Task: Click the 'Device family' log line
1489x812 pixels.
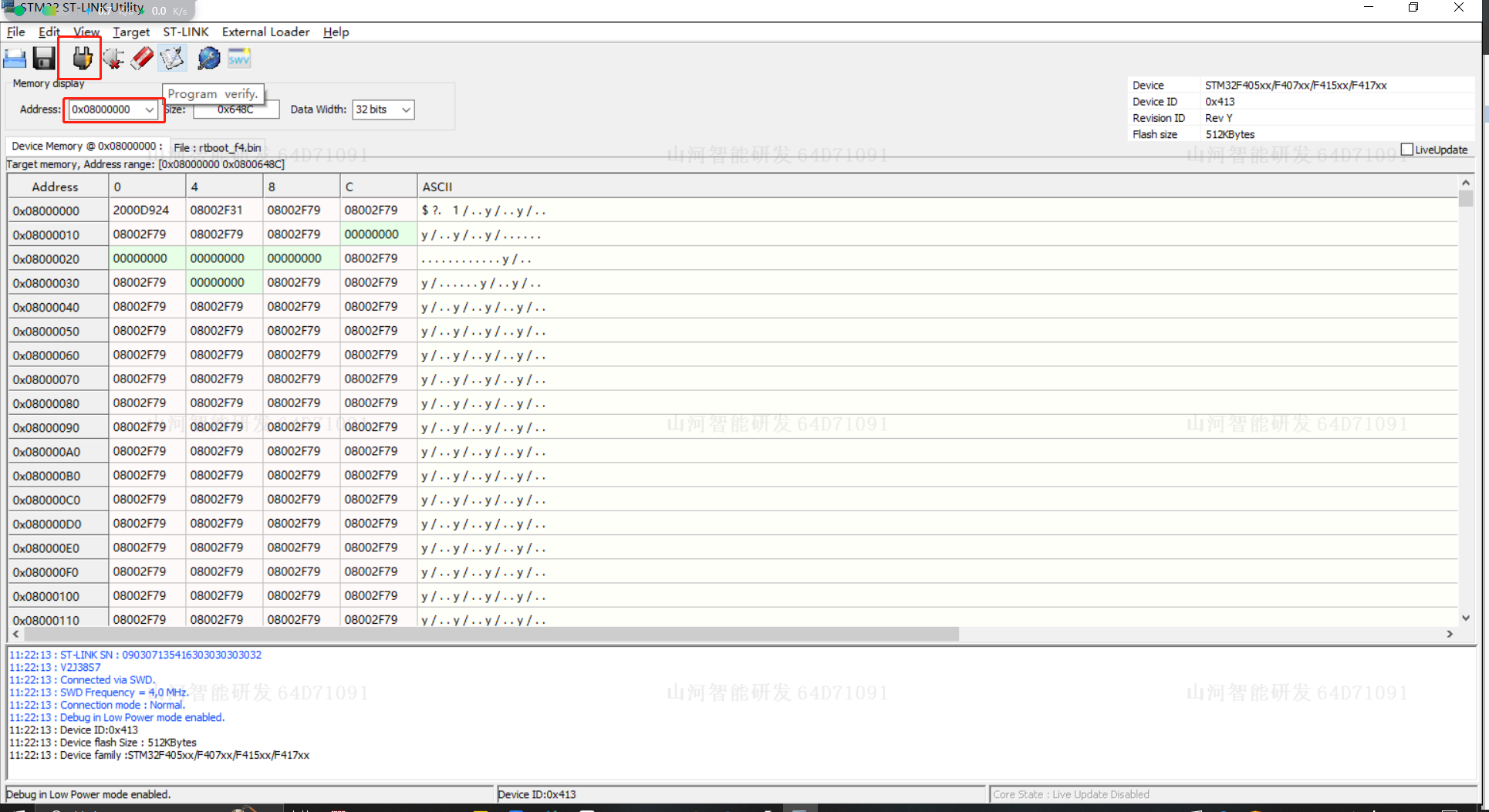Action: coord(159,755)
